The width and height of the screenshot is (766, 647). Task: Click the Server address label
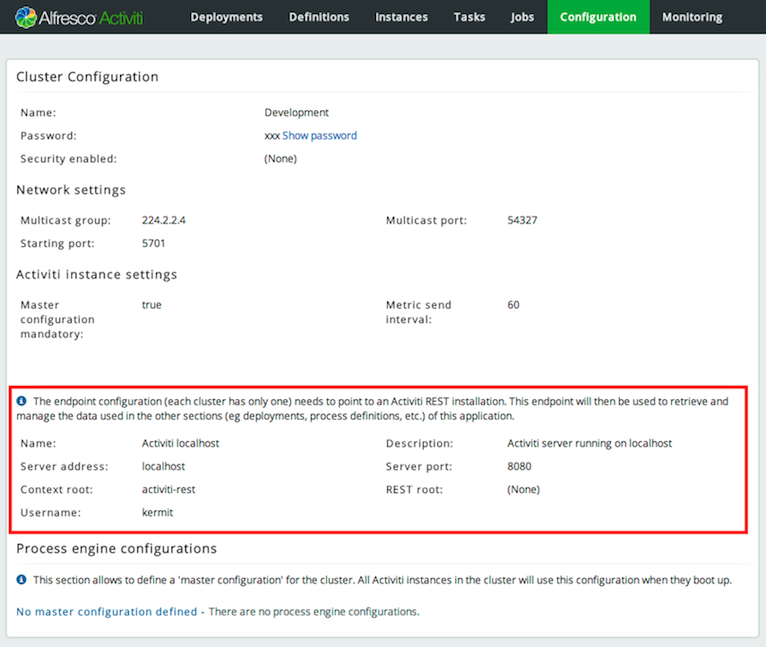64,466
